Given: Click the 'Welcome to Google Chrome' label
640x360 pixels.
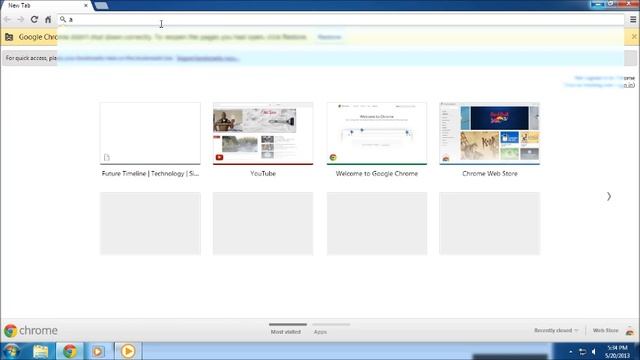Looking at the screenshot, I should [377, 173].
